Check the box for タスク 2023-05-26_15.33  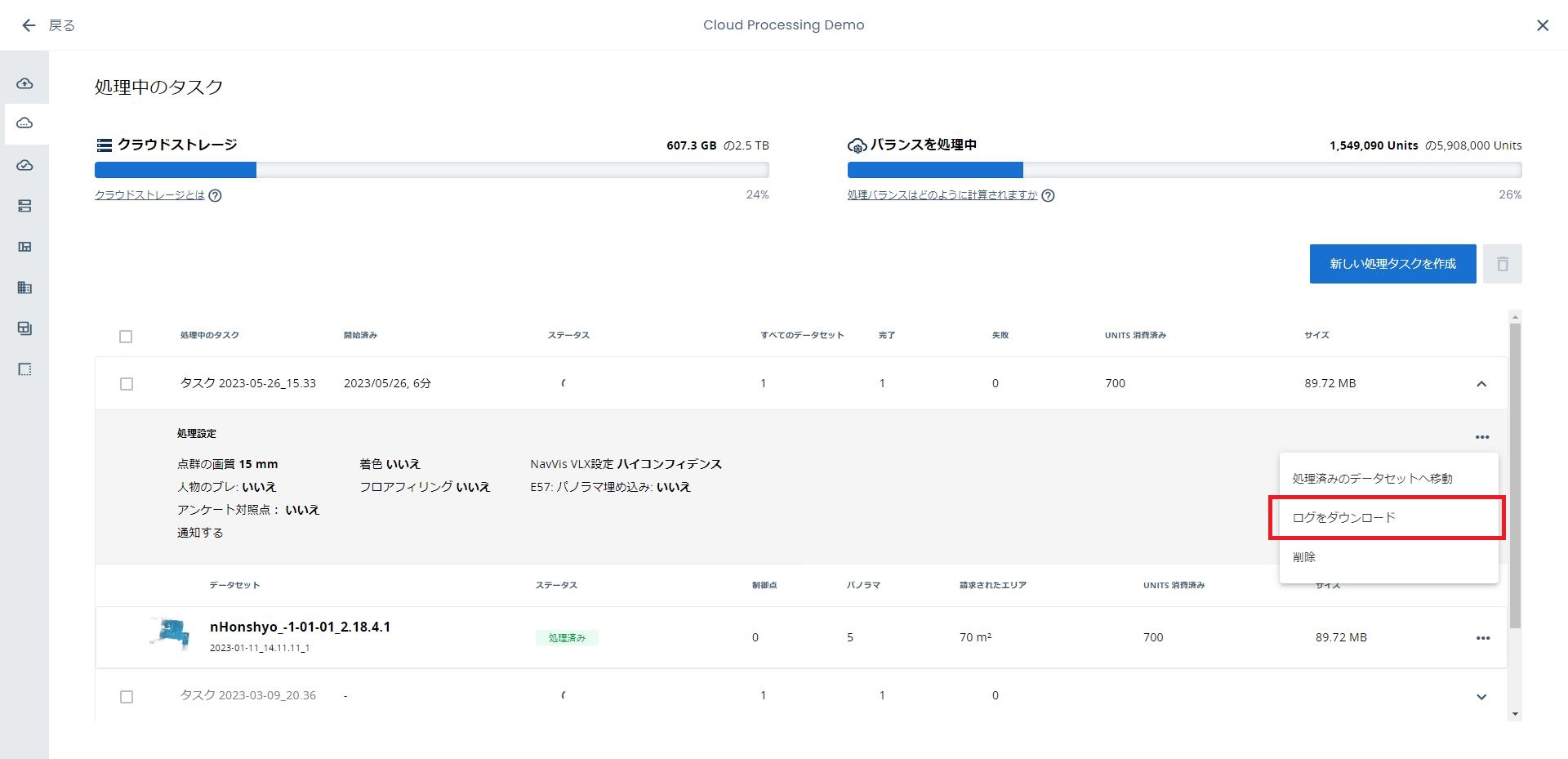(127, 384)
